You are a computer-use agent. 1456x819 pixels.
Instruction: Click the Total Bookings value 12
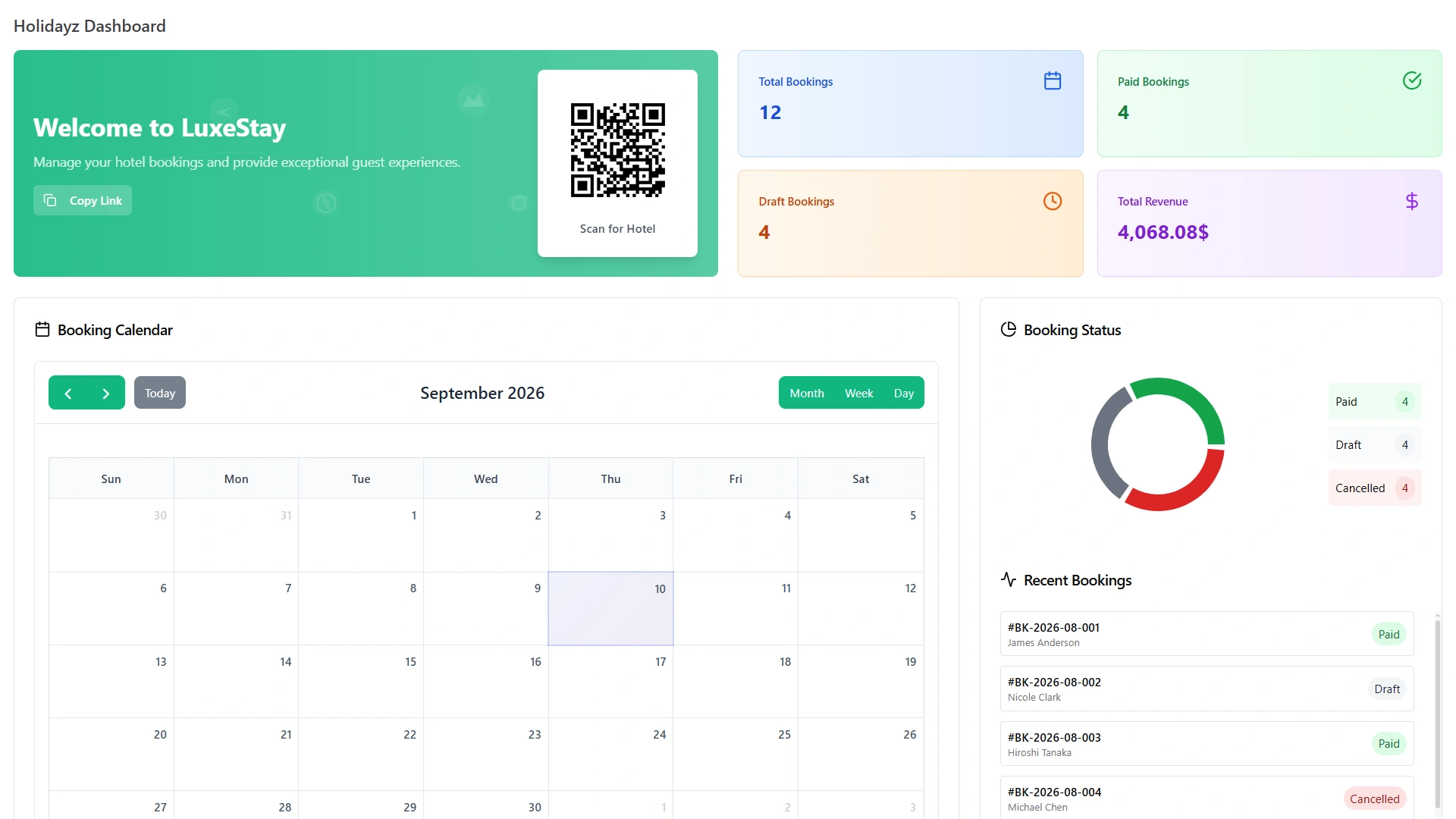[770, 112]
